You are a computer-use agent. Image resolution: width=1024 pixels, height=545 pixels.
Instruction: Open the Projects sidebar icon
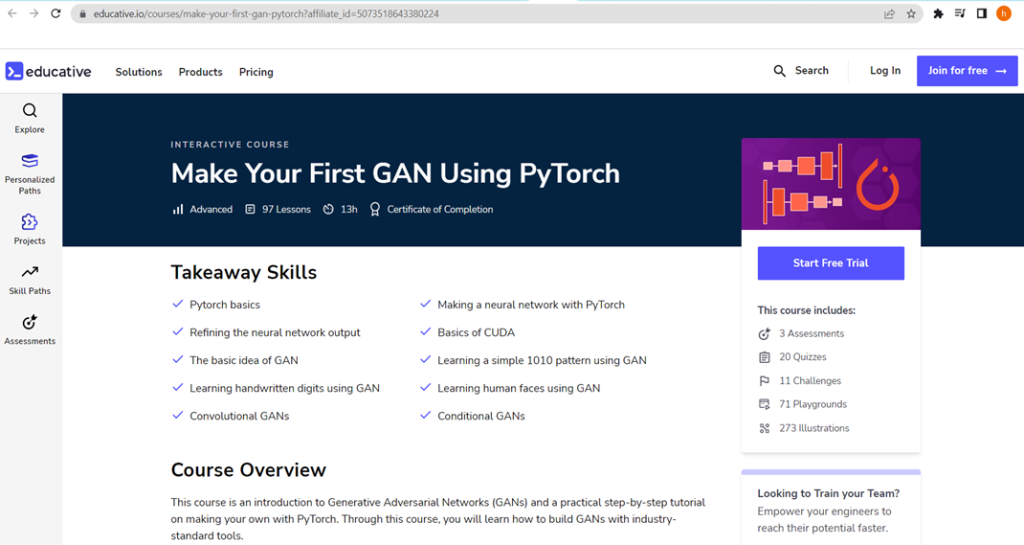click(x=29, y=222)
